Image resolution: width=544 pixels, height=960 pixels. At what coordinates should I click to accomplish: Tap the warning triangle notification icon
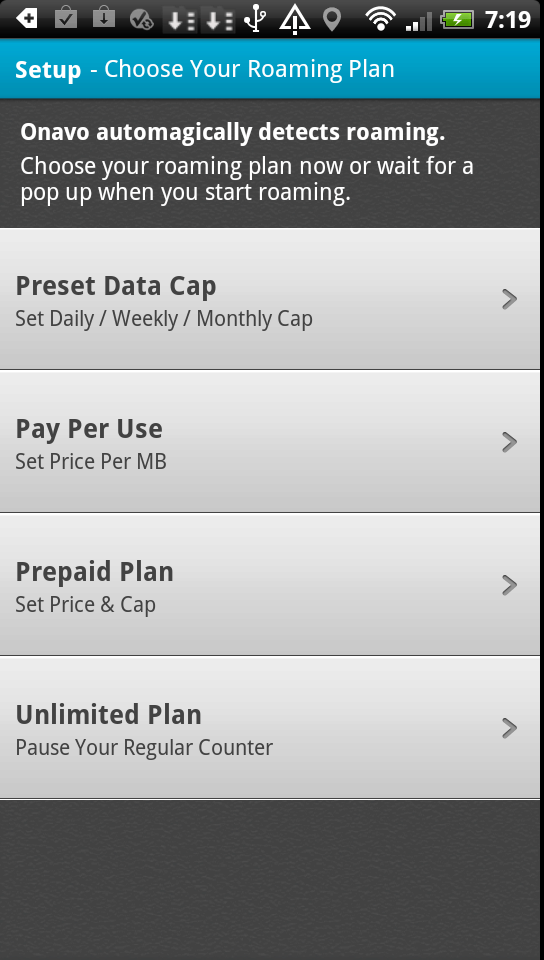(294, 19)
